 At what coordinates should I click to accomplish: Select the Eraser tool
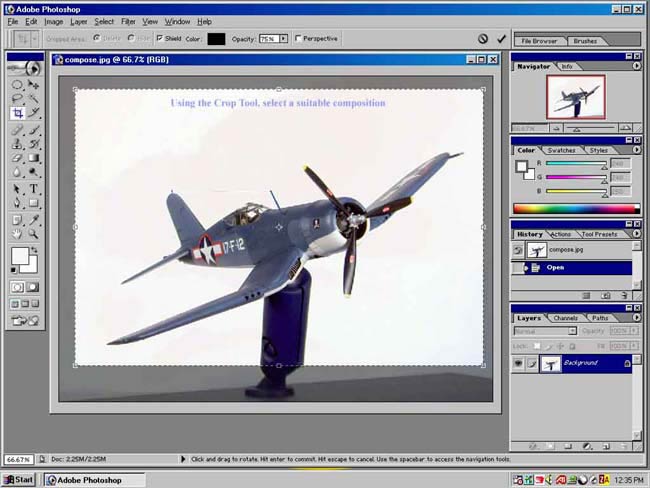17,158
